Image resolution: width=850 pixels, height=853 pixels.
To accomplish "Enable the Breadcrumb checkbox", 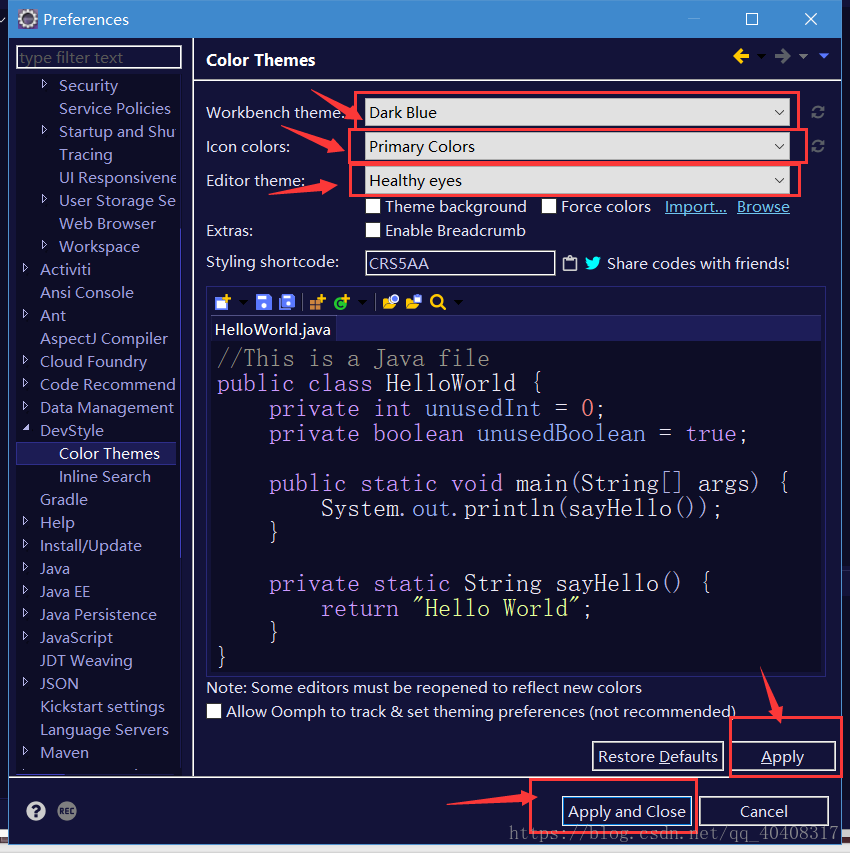I will click(x=373, y=231).
